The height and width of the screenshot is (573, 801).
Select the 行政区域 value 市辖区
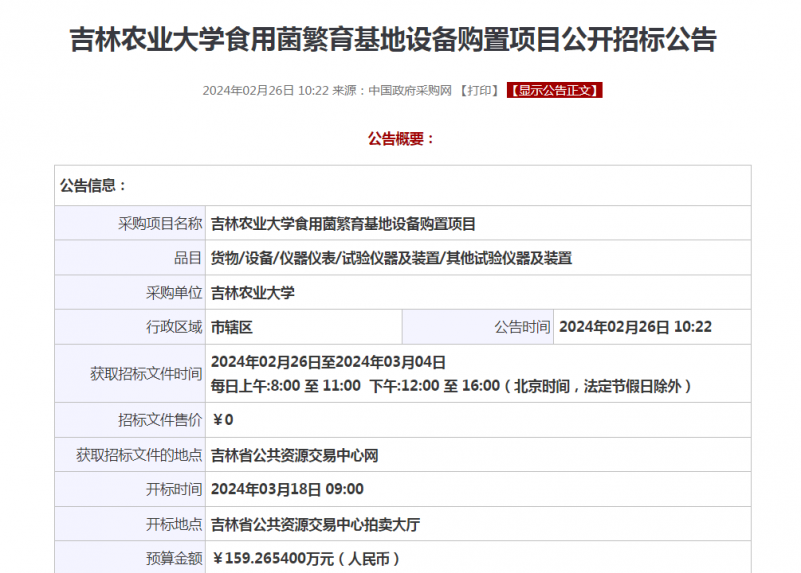click(x=232, y=327)
